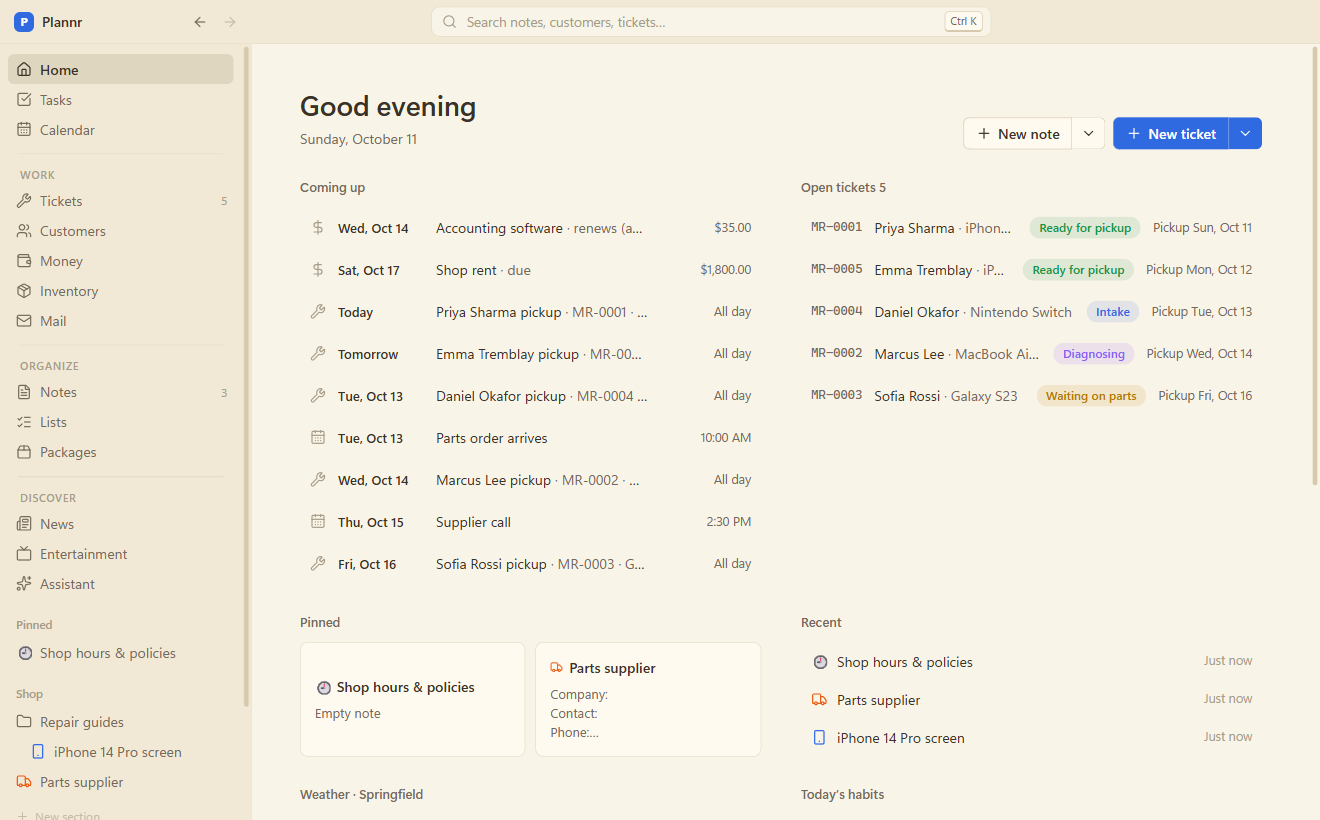Image resolution: width=1320 pixels, height=820 pixels.
Task: Click the Parts supplier truck icon in sidebar
Action: pyautogui.click(x=24, y=782)
